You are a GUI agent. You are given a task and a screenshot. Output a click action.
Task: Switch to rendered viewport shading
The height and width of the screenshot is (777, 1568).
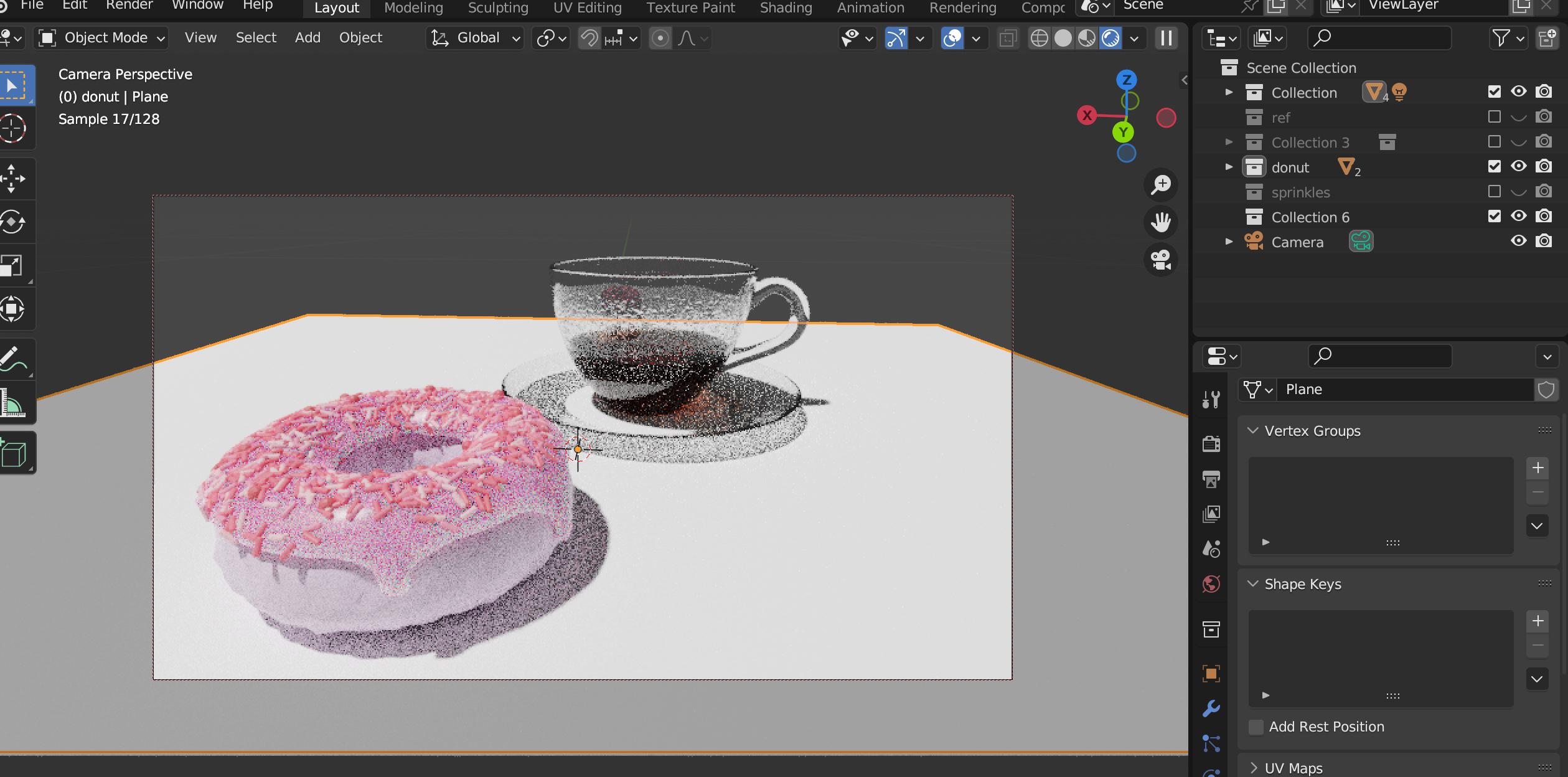pyautogui.click(x=1110, y=38)
